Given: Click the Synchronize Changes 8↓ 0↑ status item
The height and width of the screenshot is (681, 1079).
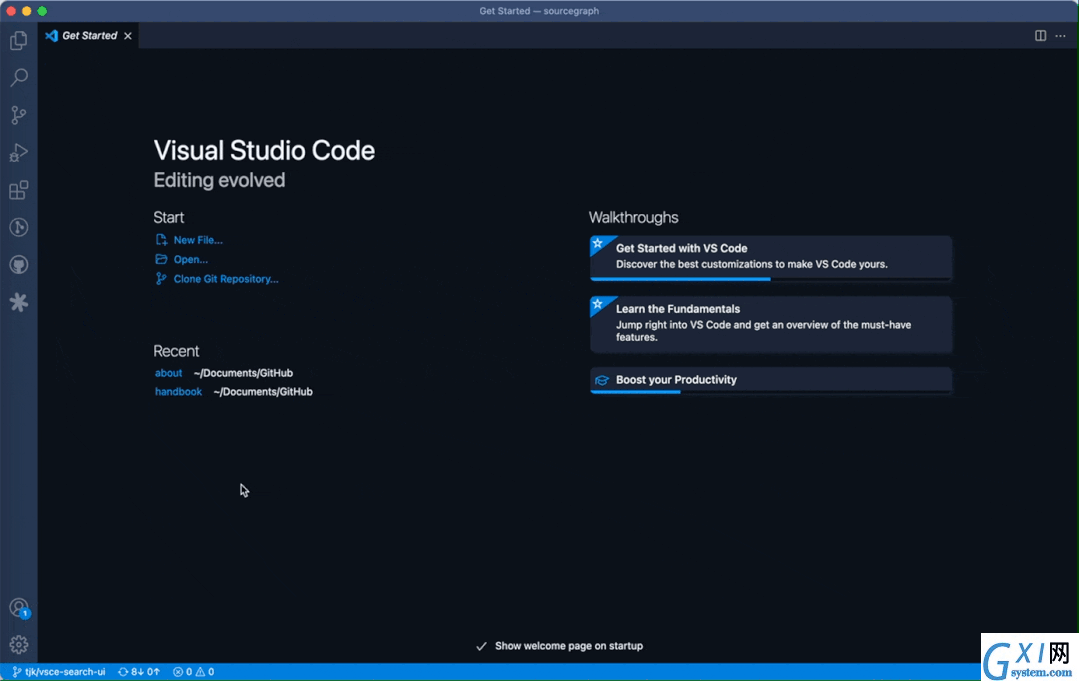Looking at the screenshot, I should [139, 672].
